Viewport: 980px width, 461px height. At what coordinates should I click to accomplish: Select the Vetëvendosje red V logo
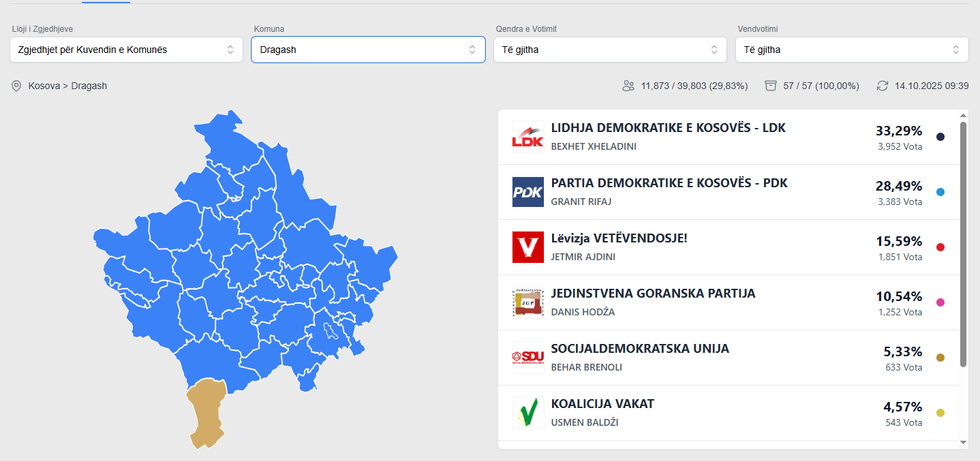click(x=527, y=247)
